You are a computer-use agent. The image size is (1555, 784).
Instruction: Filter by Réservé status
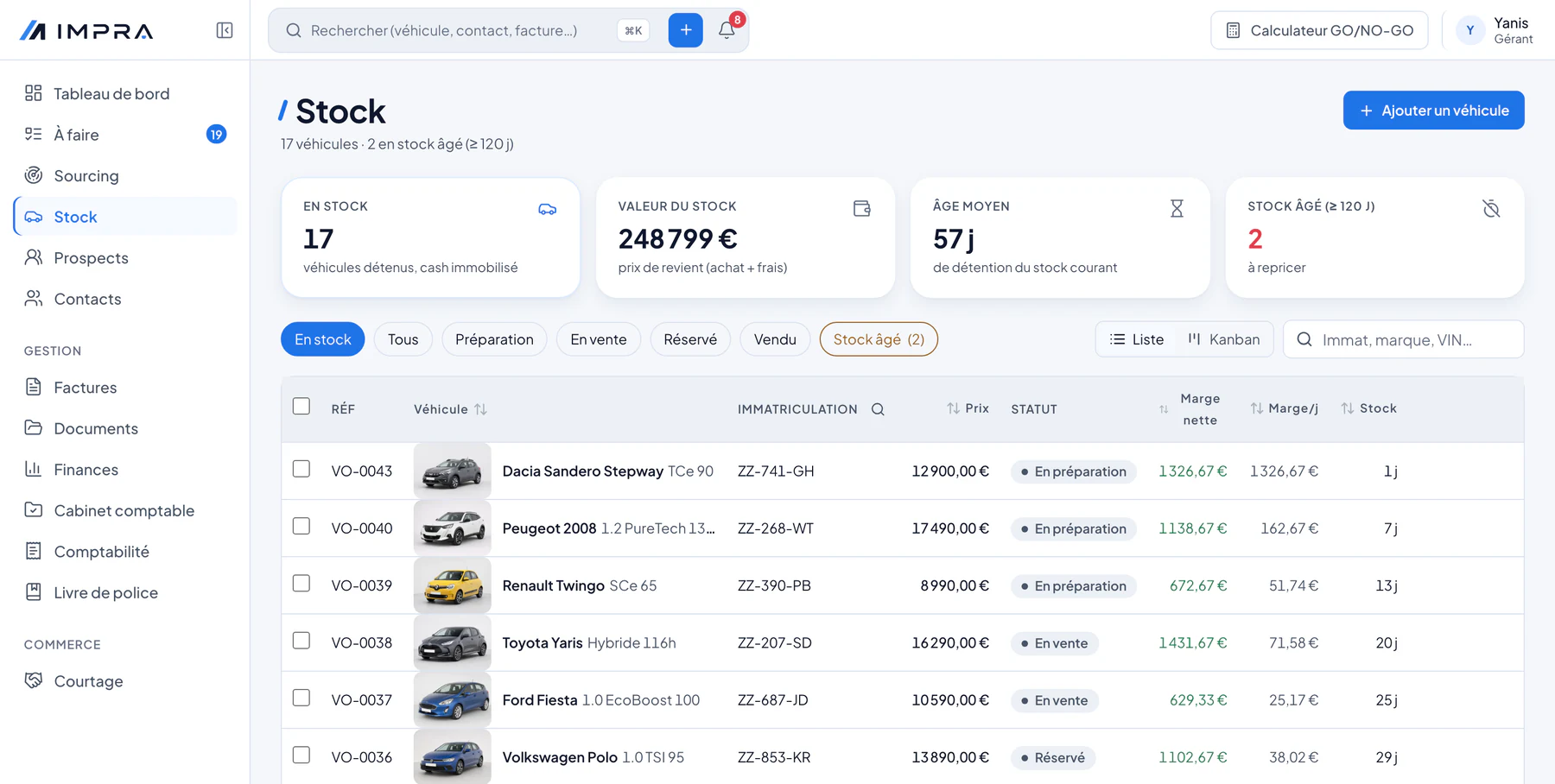(689, 339)
